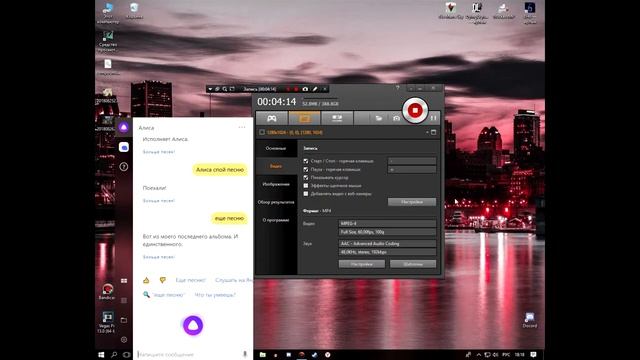Open the Recycle Bin desktop icon
The width and height of the screenshot is (640, 360).
(134, 11)
